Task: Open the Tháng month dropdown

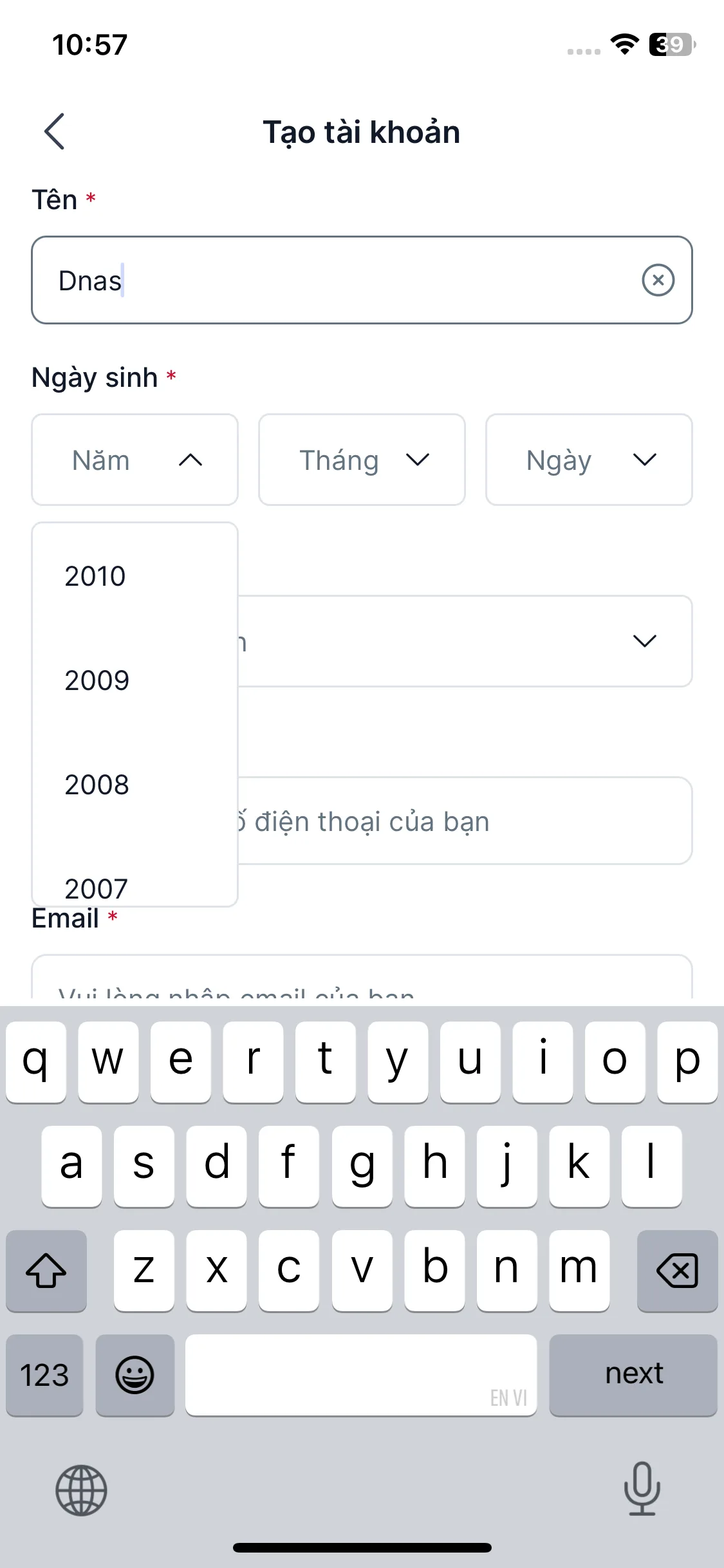Action: coord(362,460)
